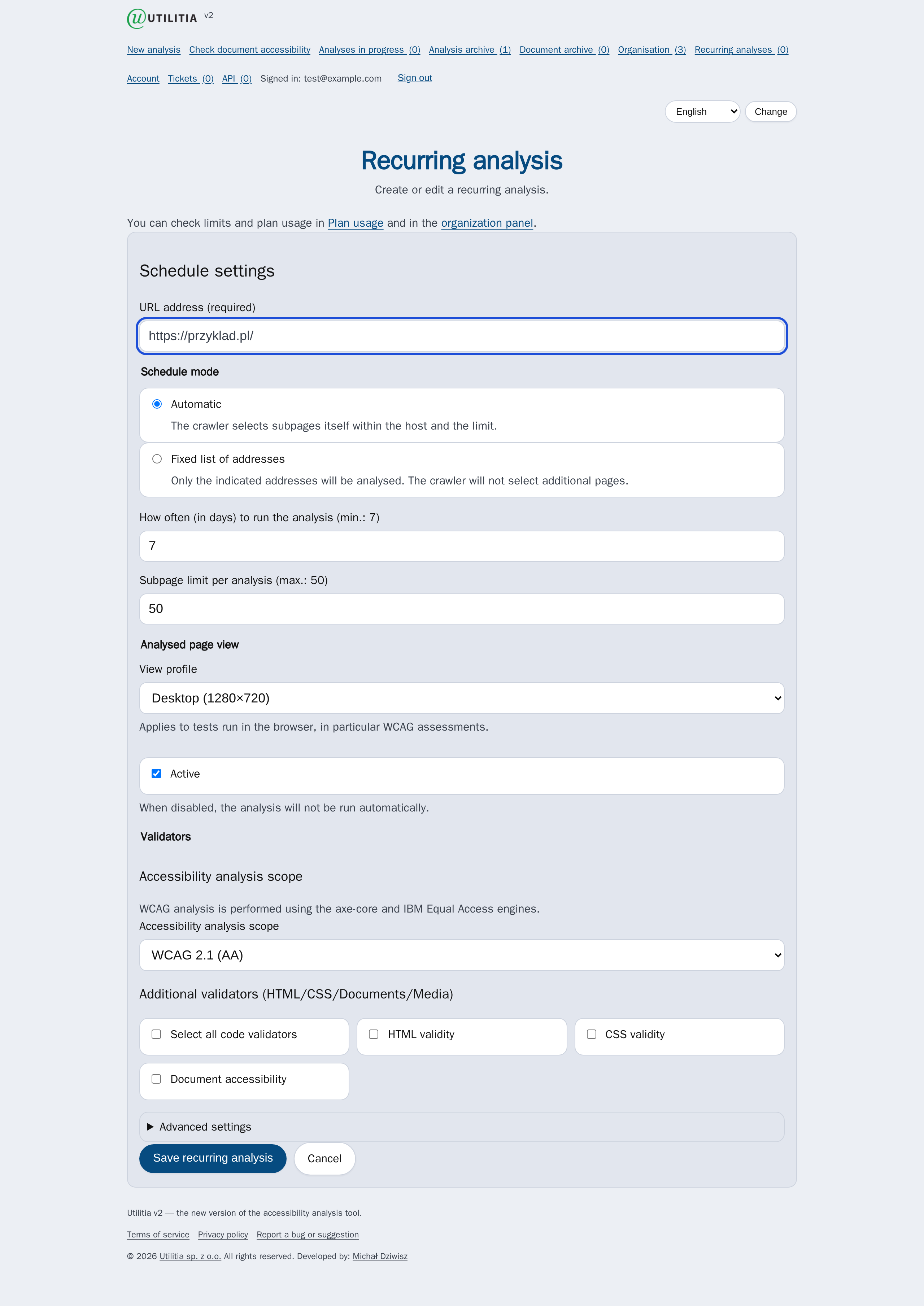Open the Analysis archive menu item

pos(469,49)
